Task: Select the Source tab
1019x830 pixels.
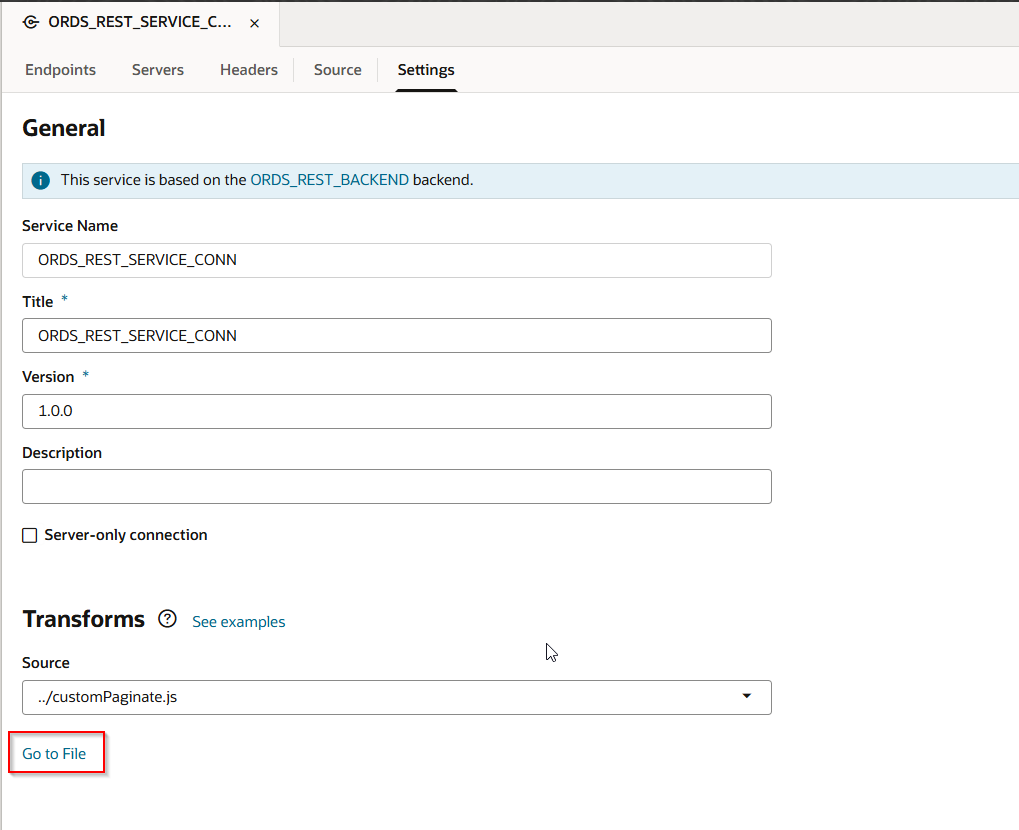Action: coord(337,70)
